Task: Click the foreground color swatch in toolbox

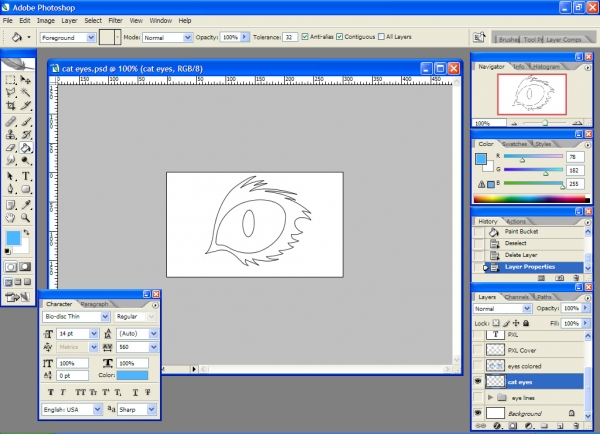Action: (13, 237)
